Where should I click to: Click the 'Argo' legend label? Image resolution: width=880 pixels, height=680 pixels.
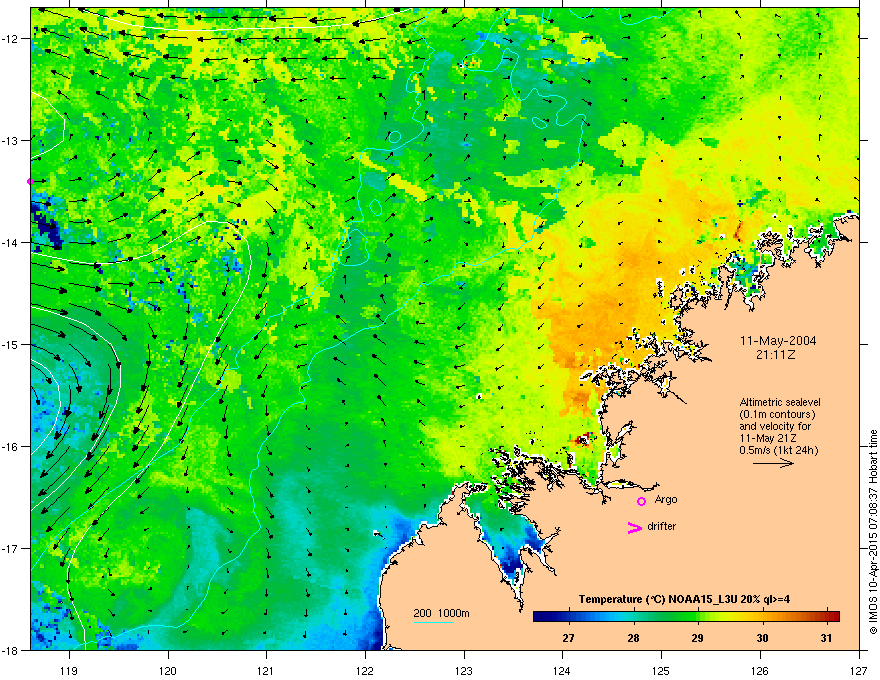666,499
